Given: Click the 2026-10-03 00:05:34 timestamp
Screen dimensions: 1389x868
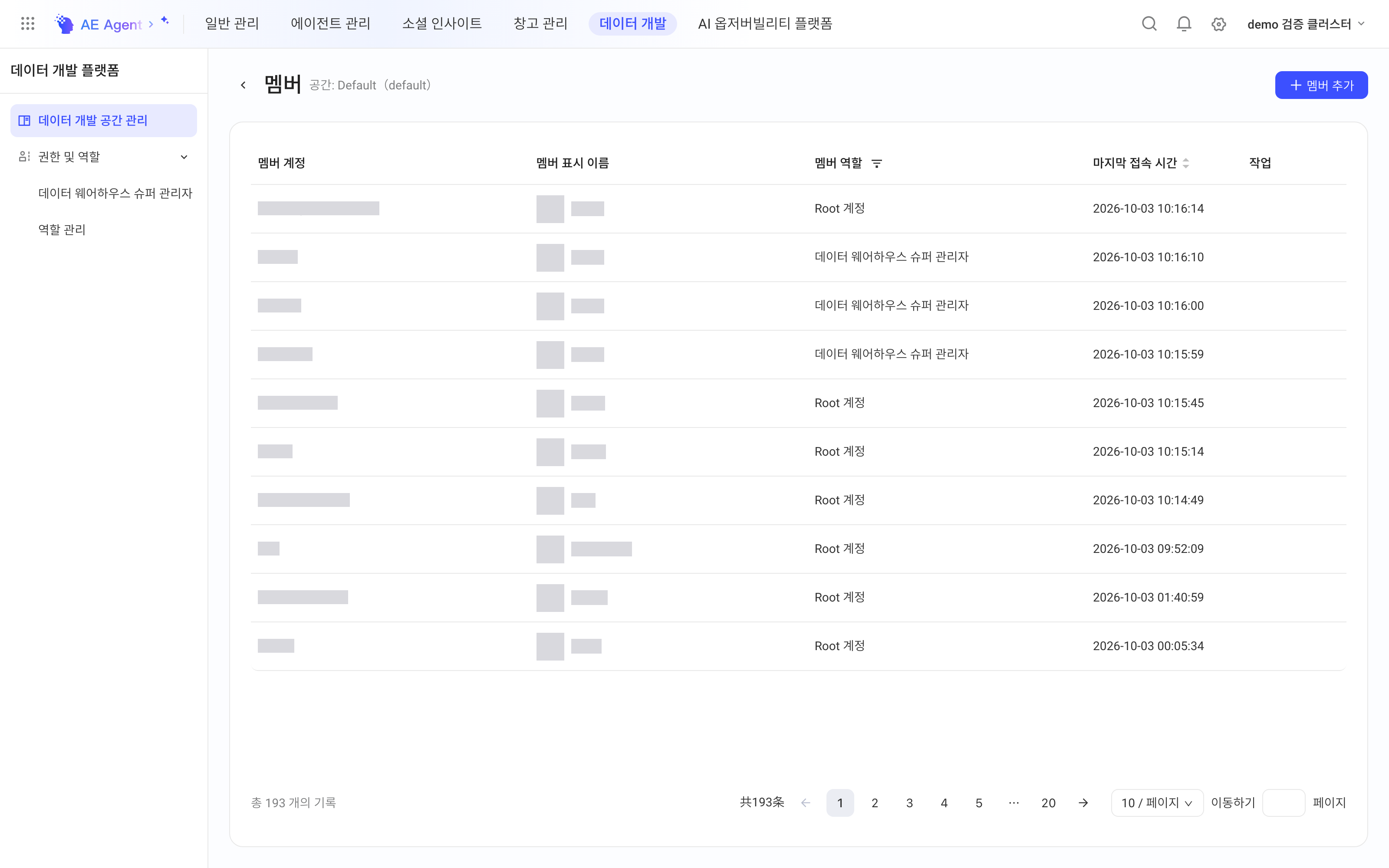Looking at the screenshot, I should [1148, 646].
